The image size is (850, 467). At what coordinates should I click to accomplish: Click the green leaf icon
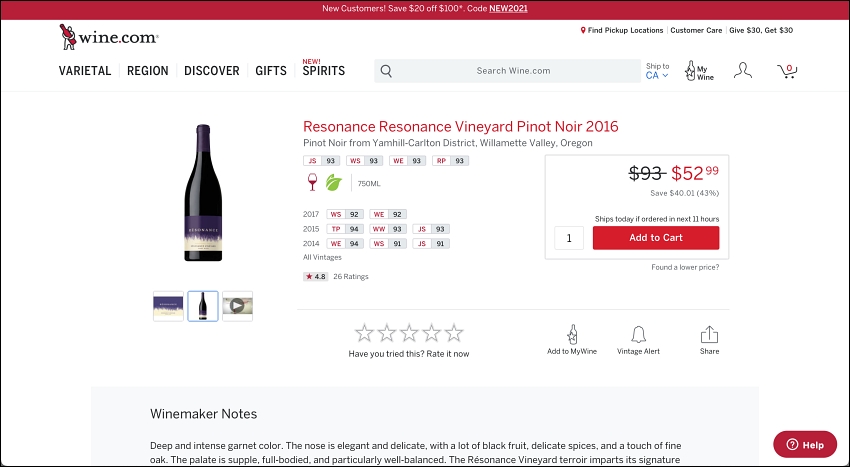click(x=333, y=183)
